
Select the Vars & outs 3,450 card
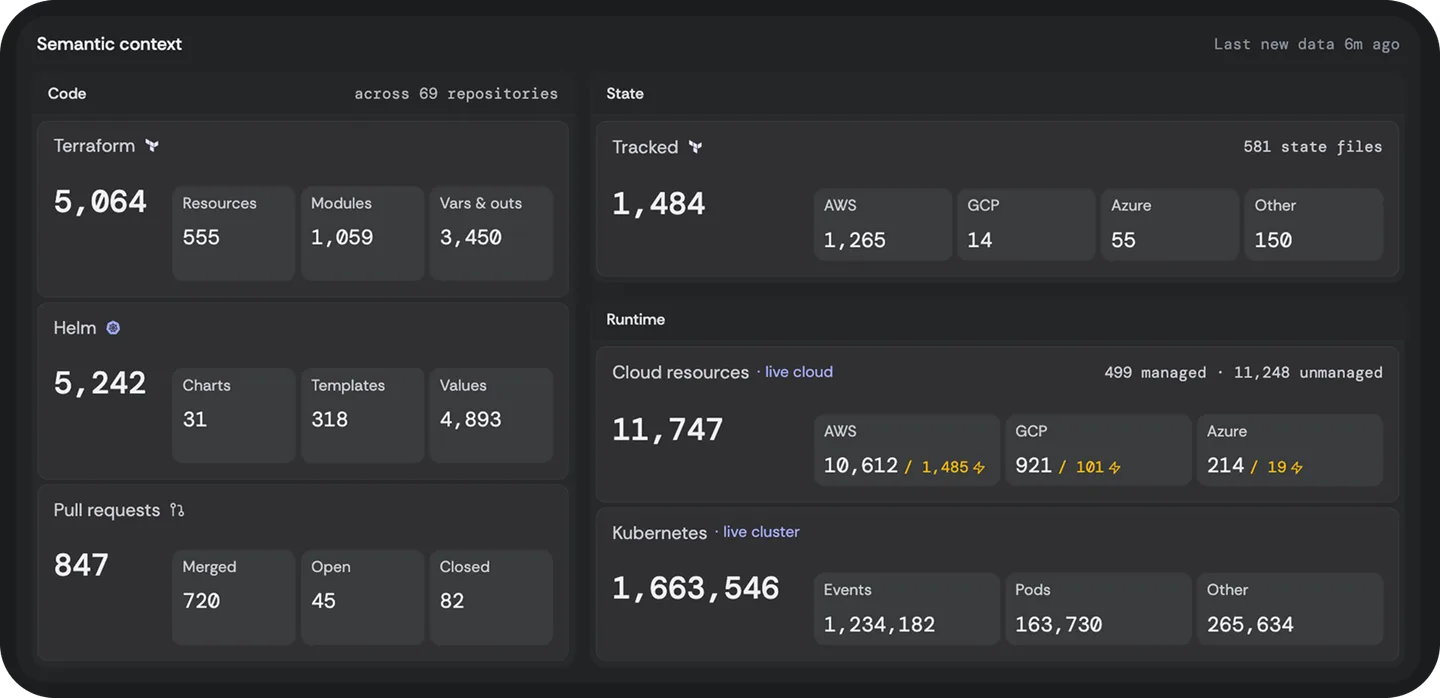(x=491, y=233)
